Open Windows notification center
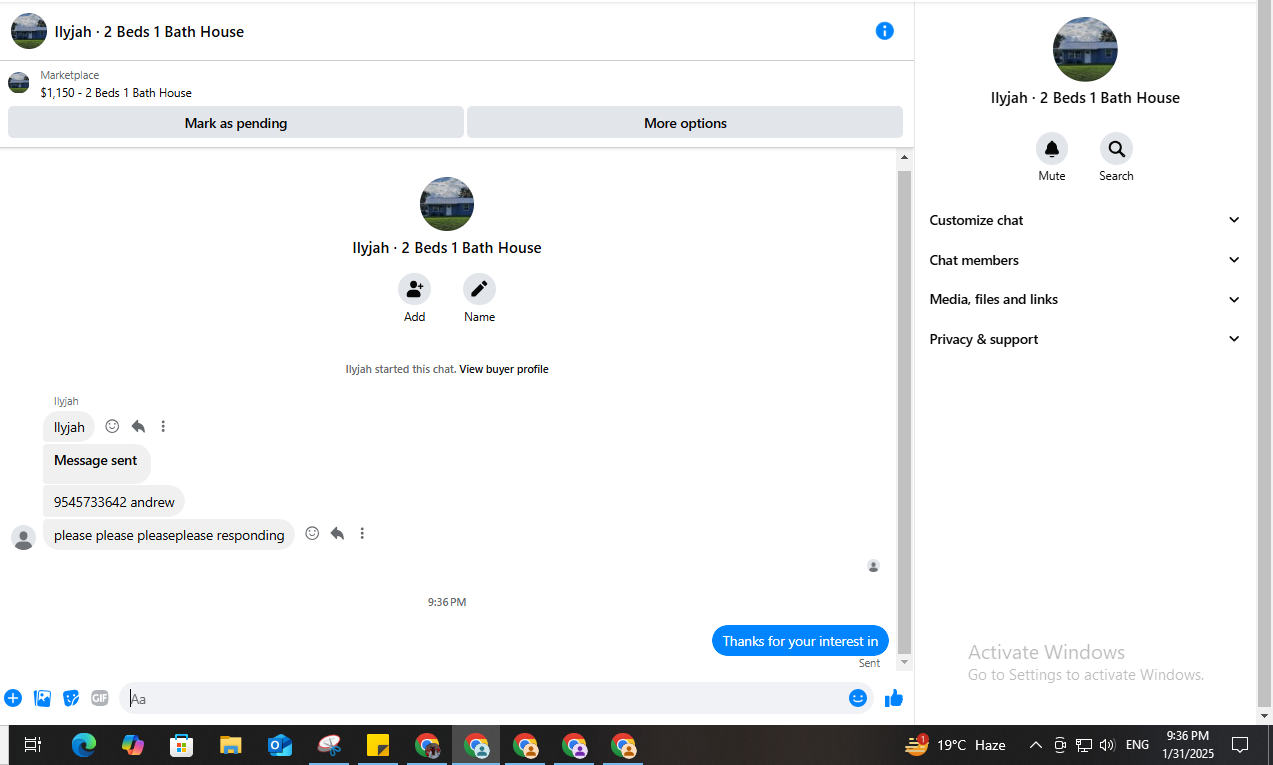The width and height of the screenshot is (1273, 765). pyautogui.click(x=1240, y=745)
